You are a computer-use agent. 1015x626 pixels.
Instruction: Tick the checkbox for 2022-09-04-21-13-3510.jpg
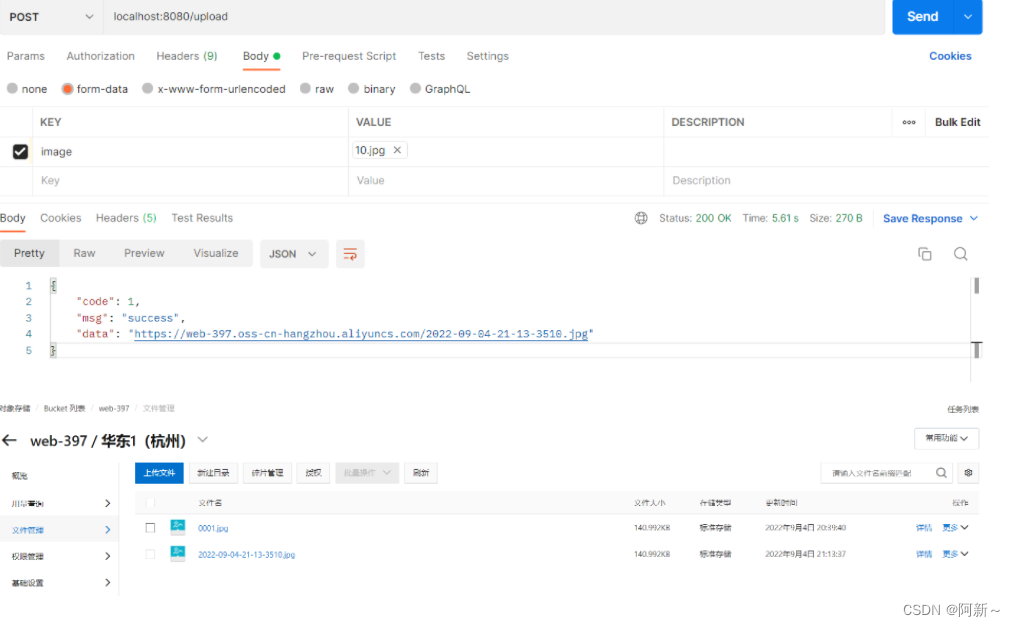(150, 554)
